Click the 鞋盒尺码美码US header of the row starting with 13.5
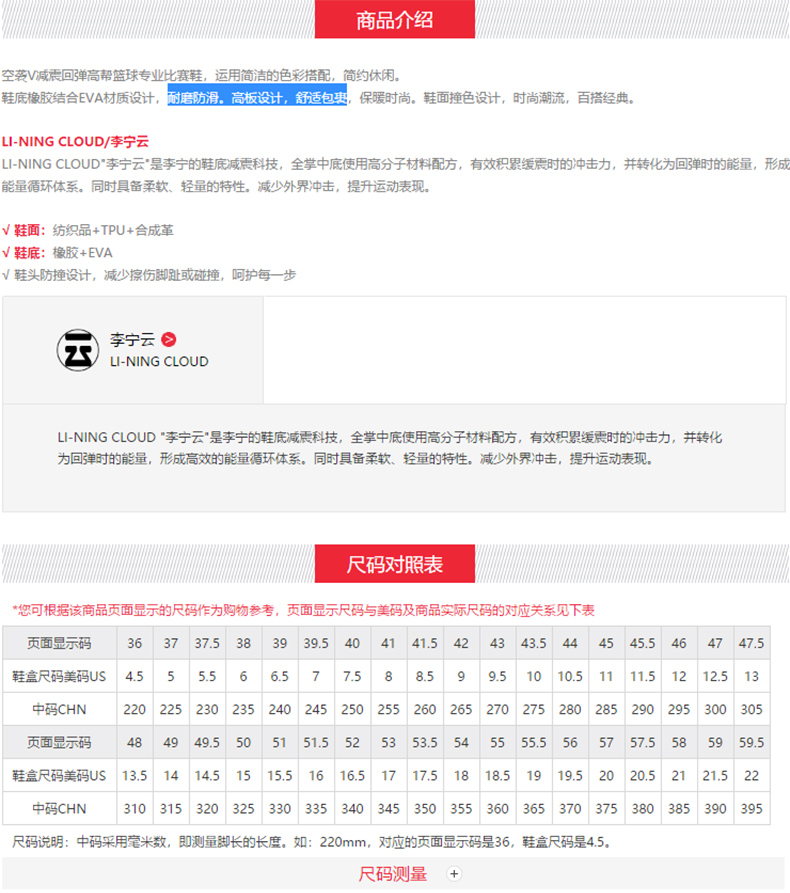 pyautogui.click(x=59, y=775)
